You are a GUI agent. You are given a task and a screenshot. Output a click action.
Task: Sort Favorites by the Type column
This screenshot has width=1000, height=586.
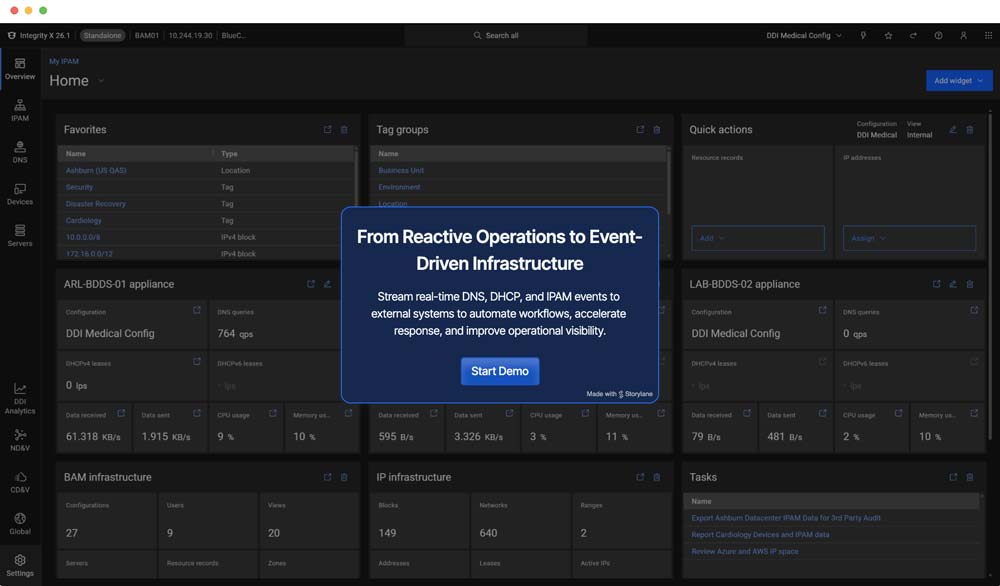pos(229,154)
